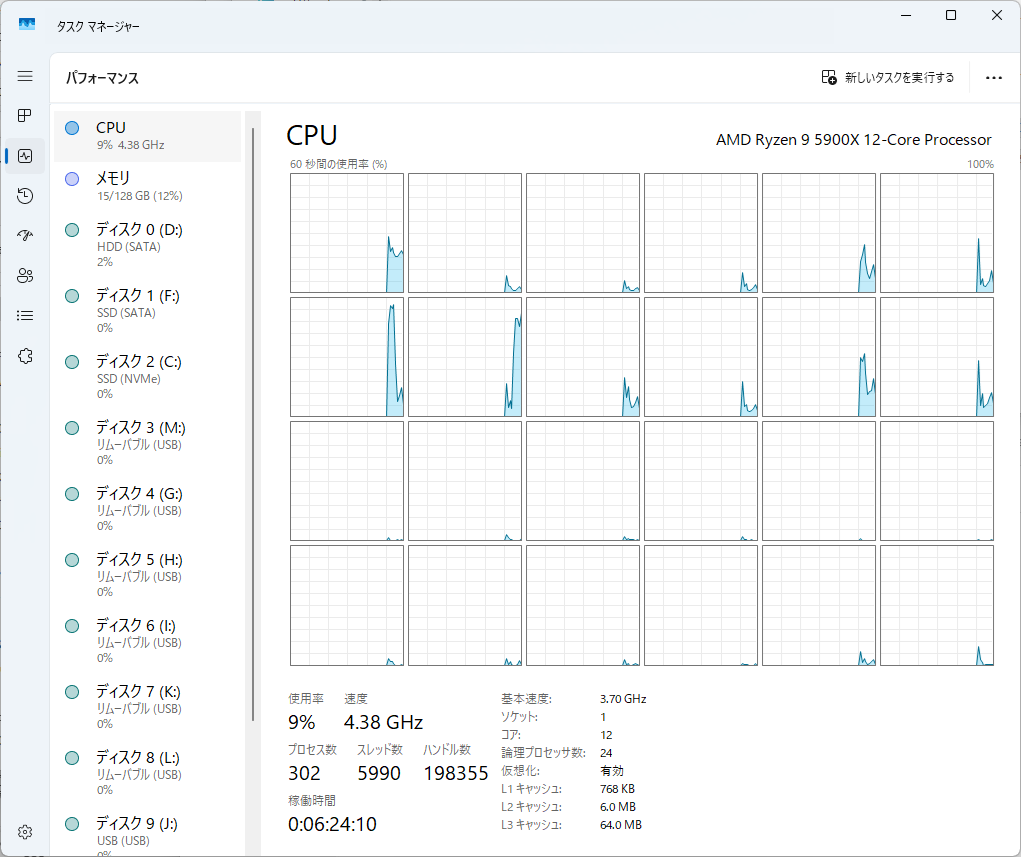
Task: Open Task Manager settings gear
Action: click(x=25, y=832)
